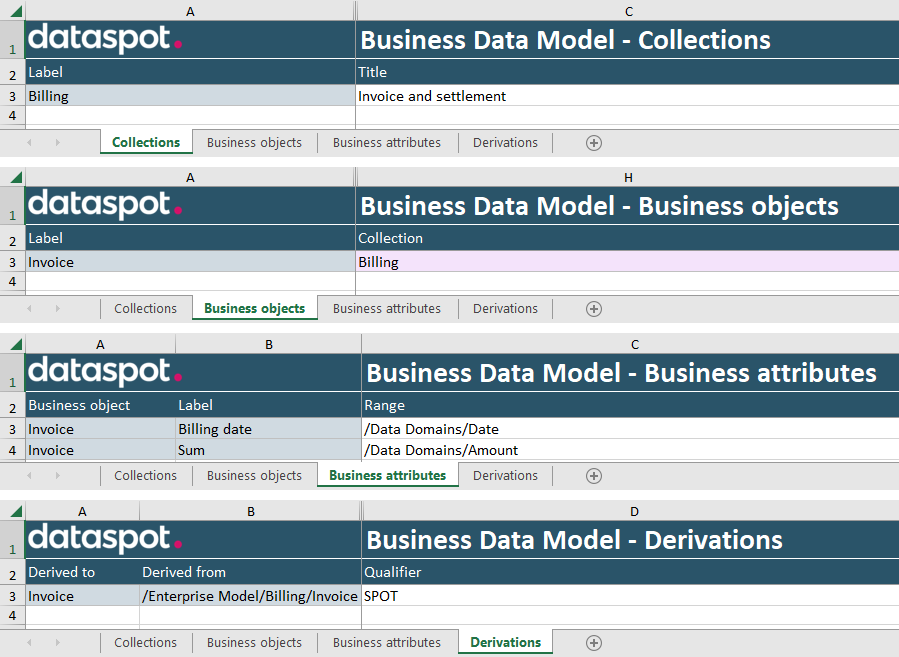Click select-all corner triangle of Derivations sheet
Viewport: 899px width, 657px height.
[15, 512]
